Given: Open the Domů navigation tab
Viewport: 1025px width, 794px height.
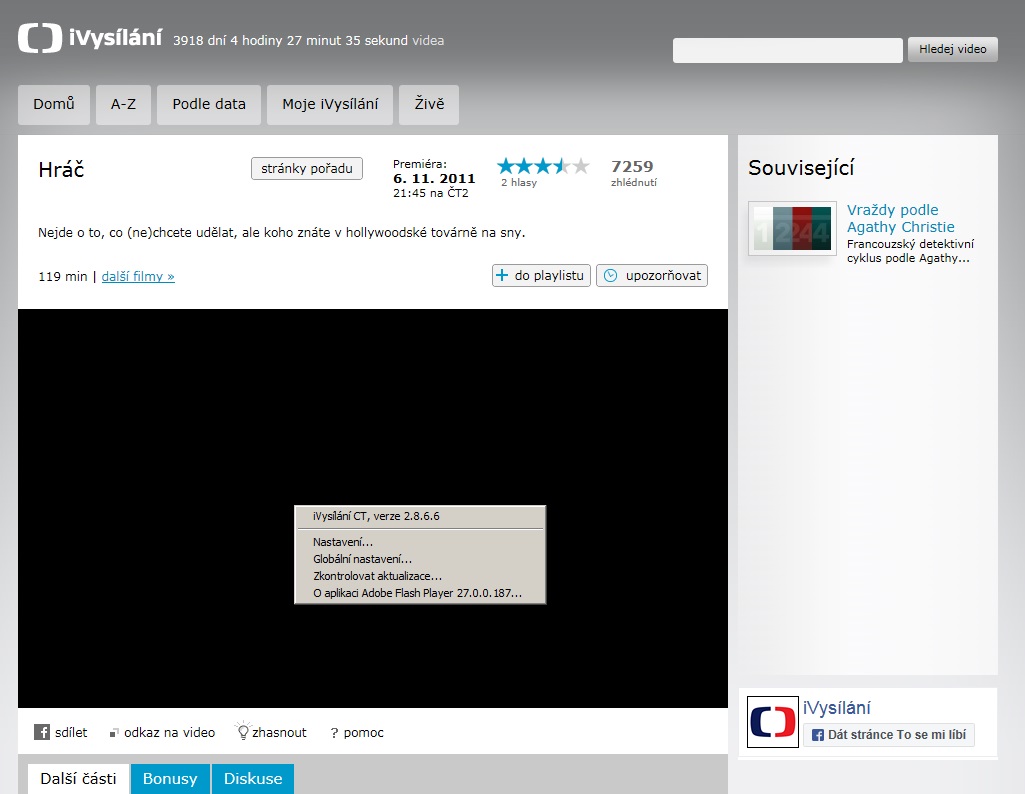Looking at the screenshot, I should (x=54, y=105).
